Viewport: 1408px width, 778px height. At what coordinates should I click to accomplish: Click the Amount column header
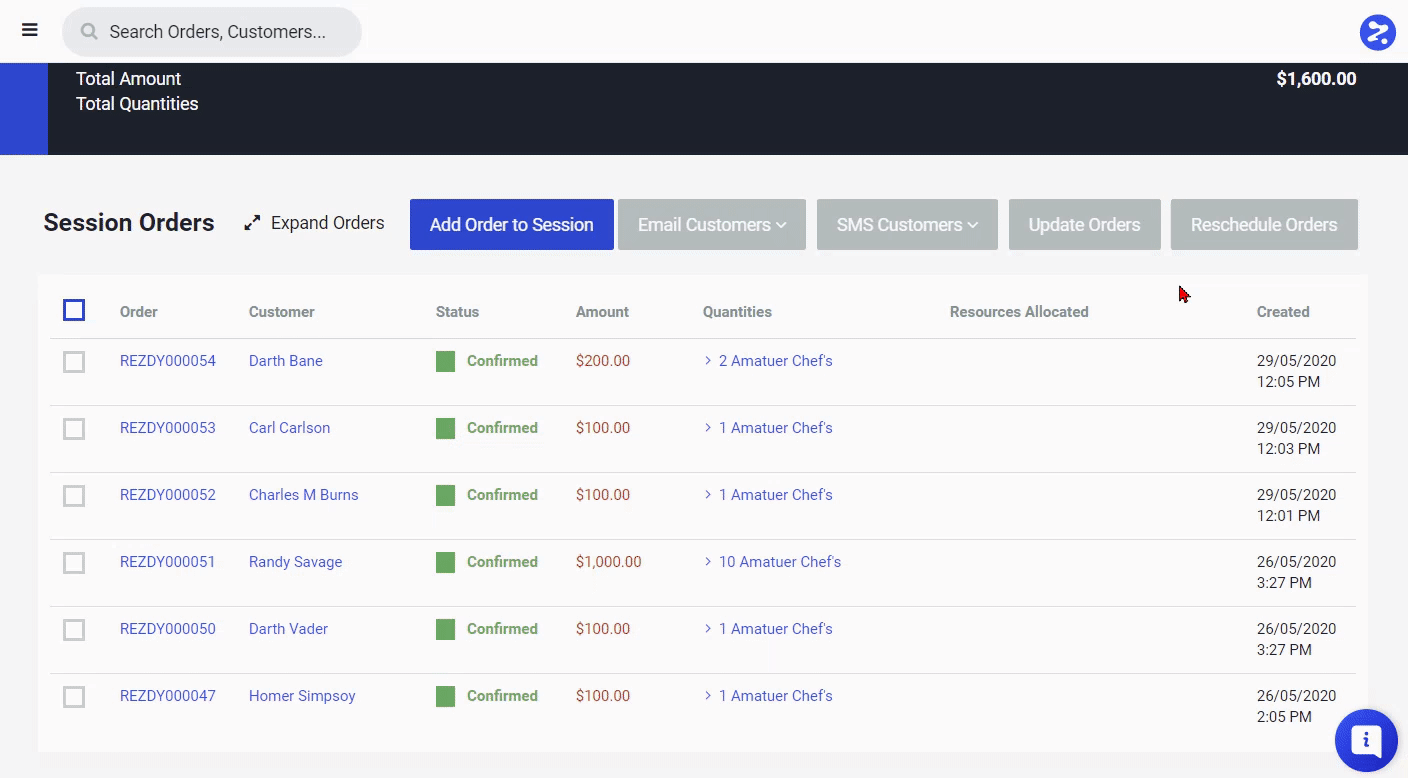point(602,312)
